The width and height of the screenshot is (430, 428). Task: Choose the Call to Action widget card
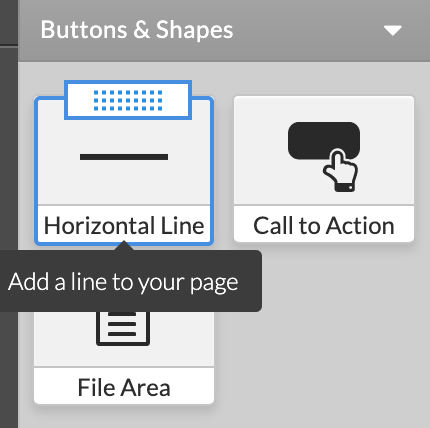point(324,169)
